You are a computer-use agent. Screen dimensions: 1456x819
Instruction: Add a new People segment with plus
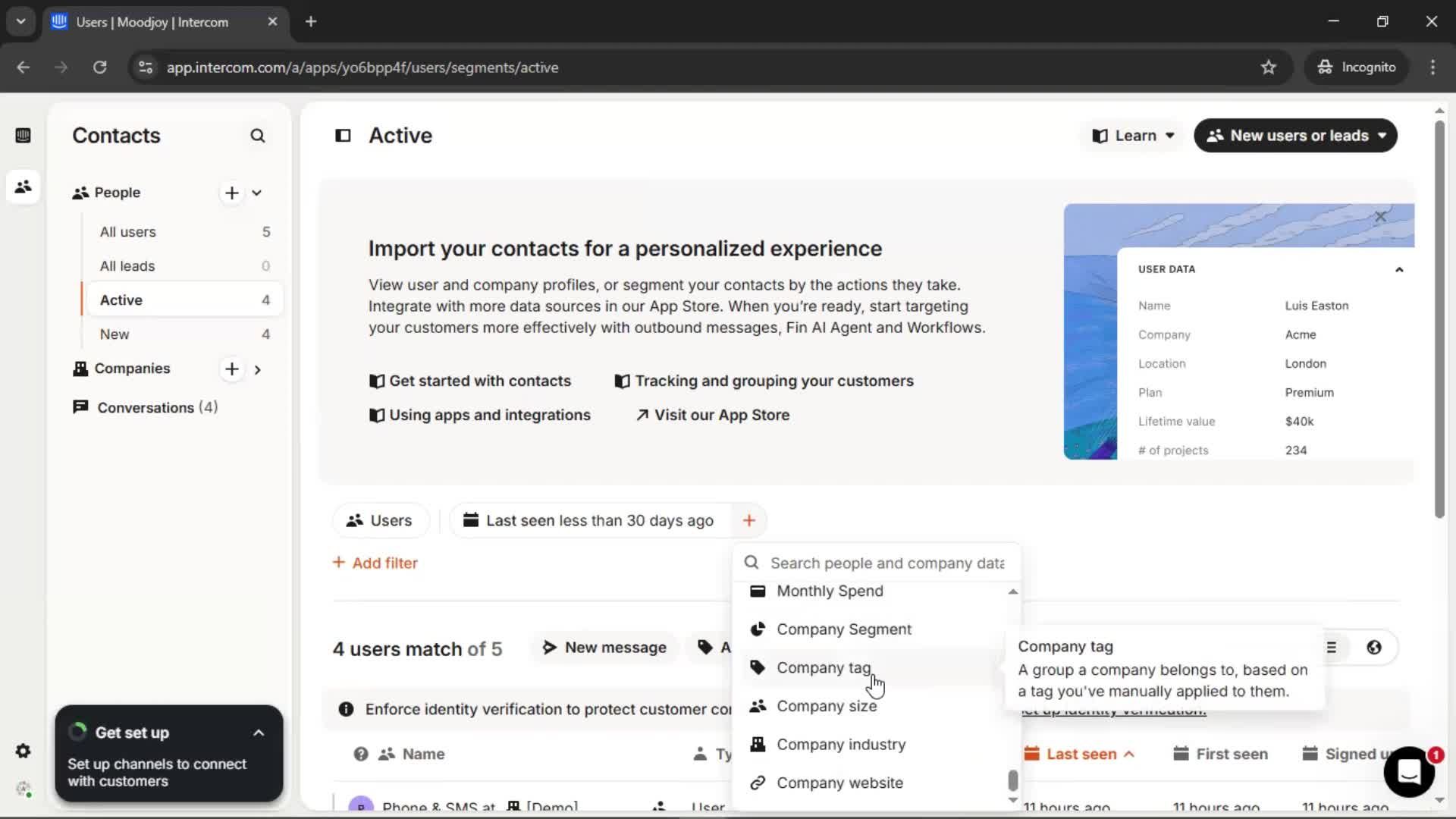click(232, 193)
